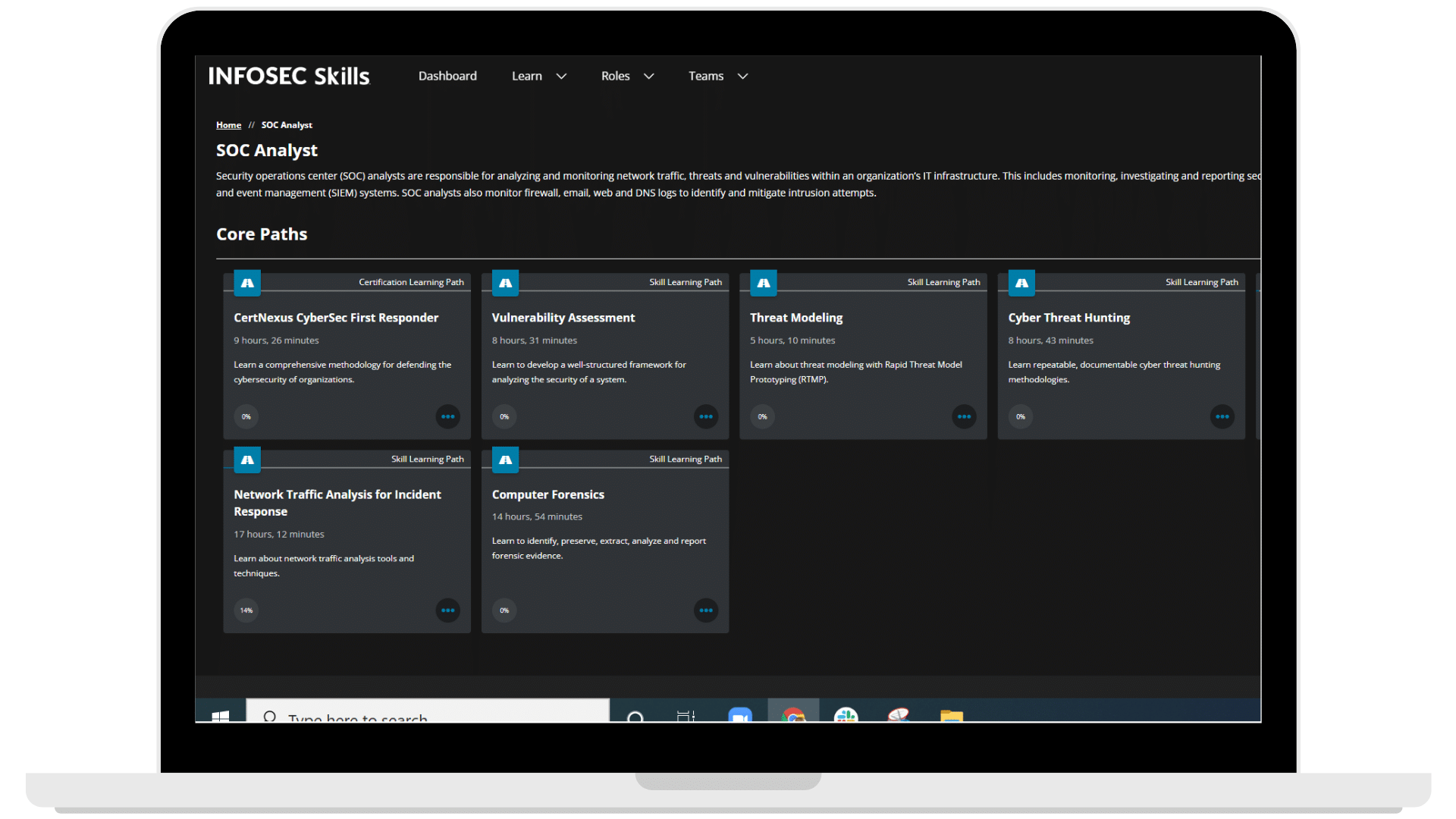Image resolution: width=1456 pixels, height=819 pixels.
Task: Open three-dot menu on Vulnerability Assessment card
Action: (705, 416)
